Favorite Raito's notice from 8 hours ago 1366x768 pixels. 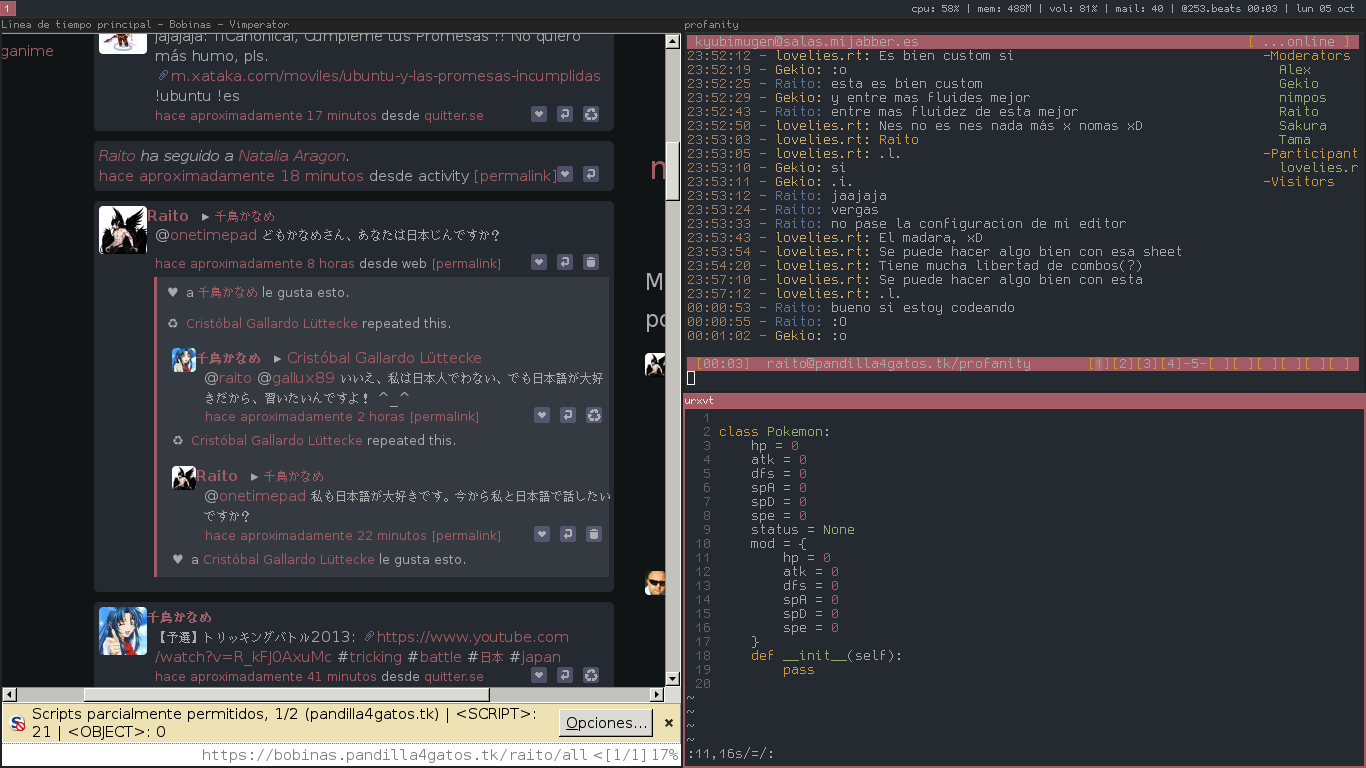[x=539, y=262]
